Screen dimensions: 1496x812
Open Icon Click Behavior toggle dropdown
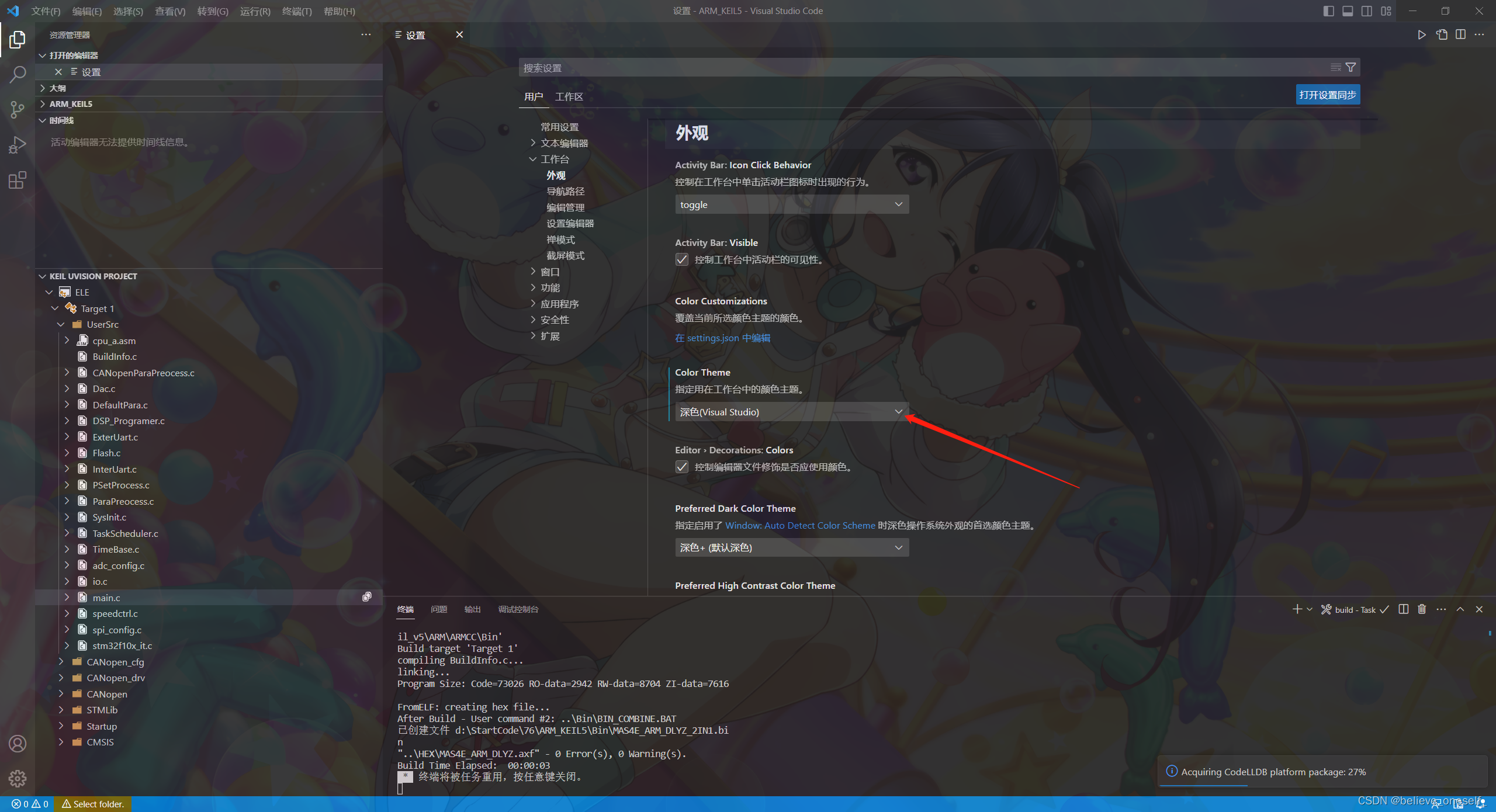pos(791,204)
